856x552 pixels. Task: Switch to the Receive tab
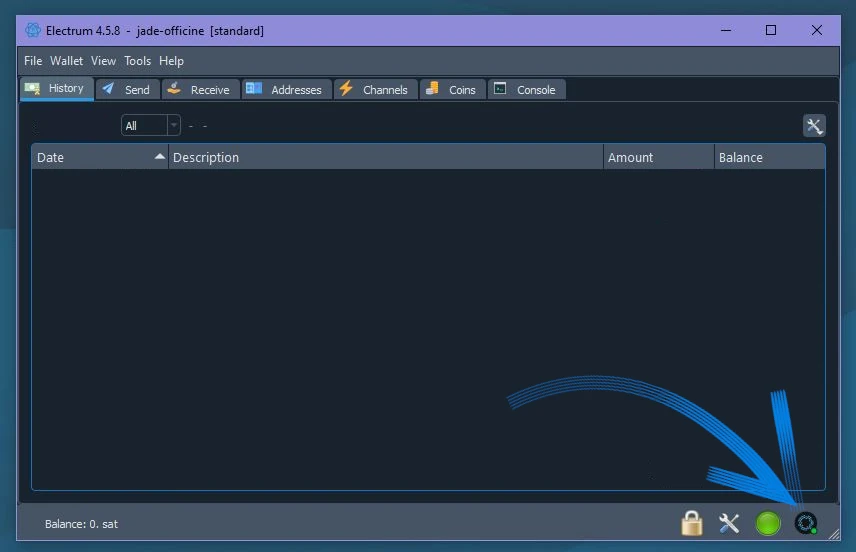coord(199,90)
